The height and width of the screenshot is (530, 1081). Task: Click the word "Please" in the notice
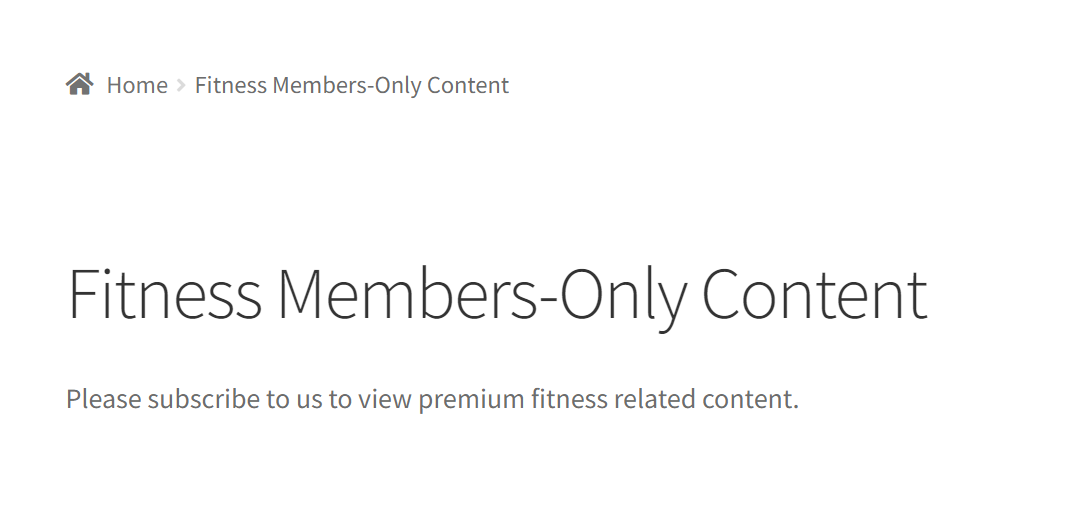pyautogui.click(x=104, y=399)
